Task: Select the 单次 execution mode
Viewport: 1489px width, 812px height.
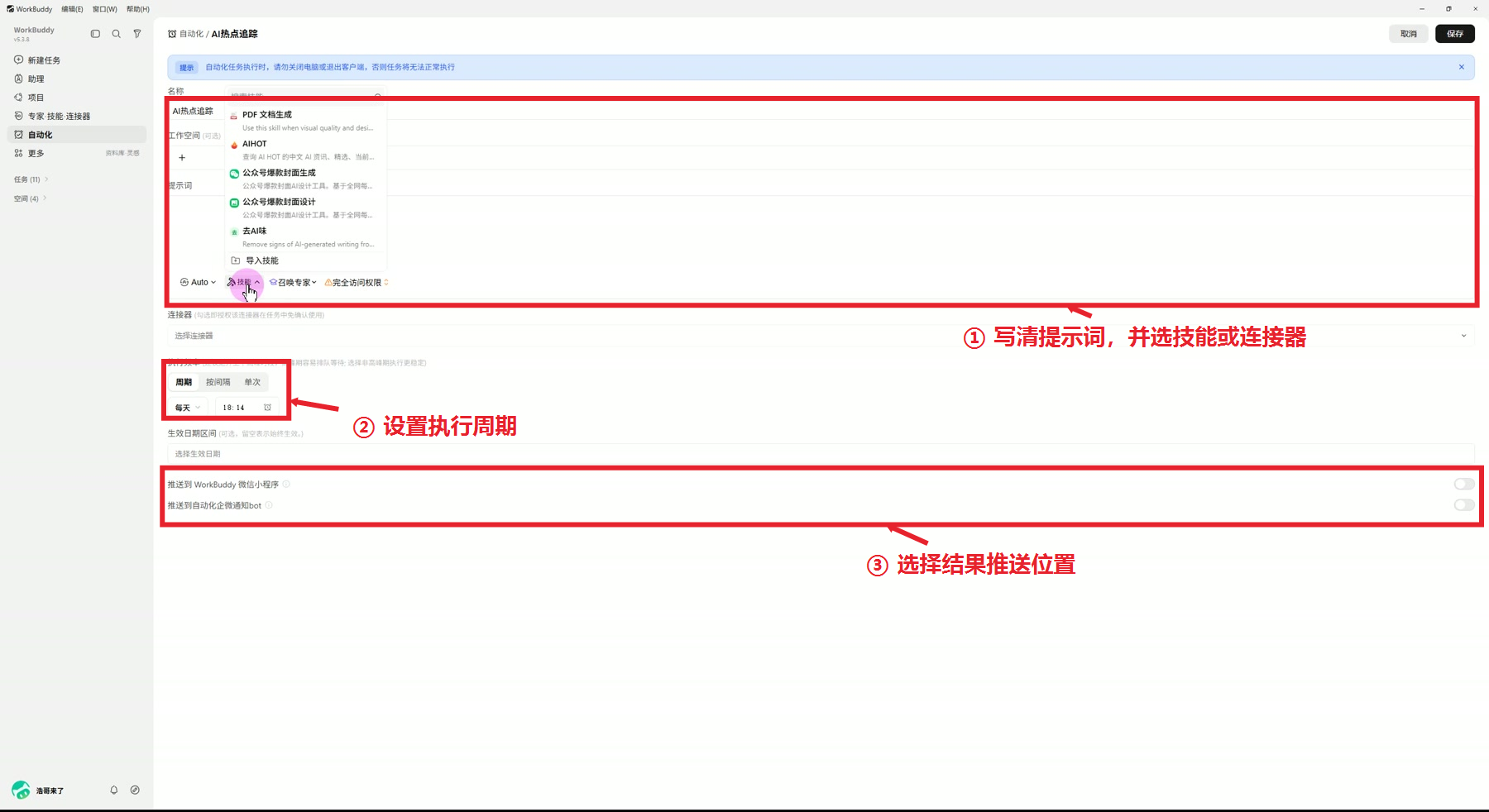Action: coord(252,382)
